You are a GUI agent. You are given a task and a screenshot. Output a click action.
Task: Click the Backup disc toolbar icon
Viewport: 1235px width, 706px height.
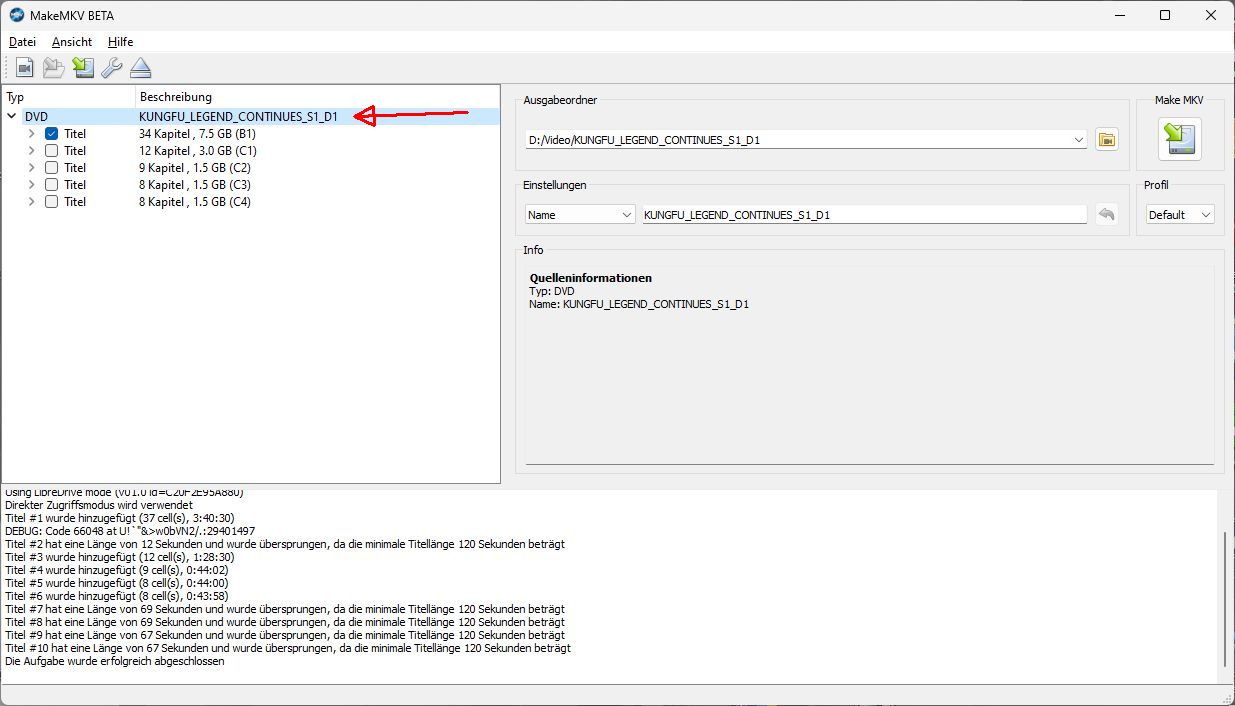53,68
